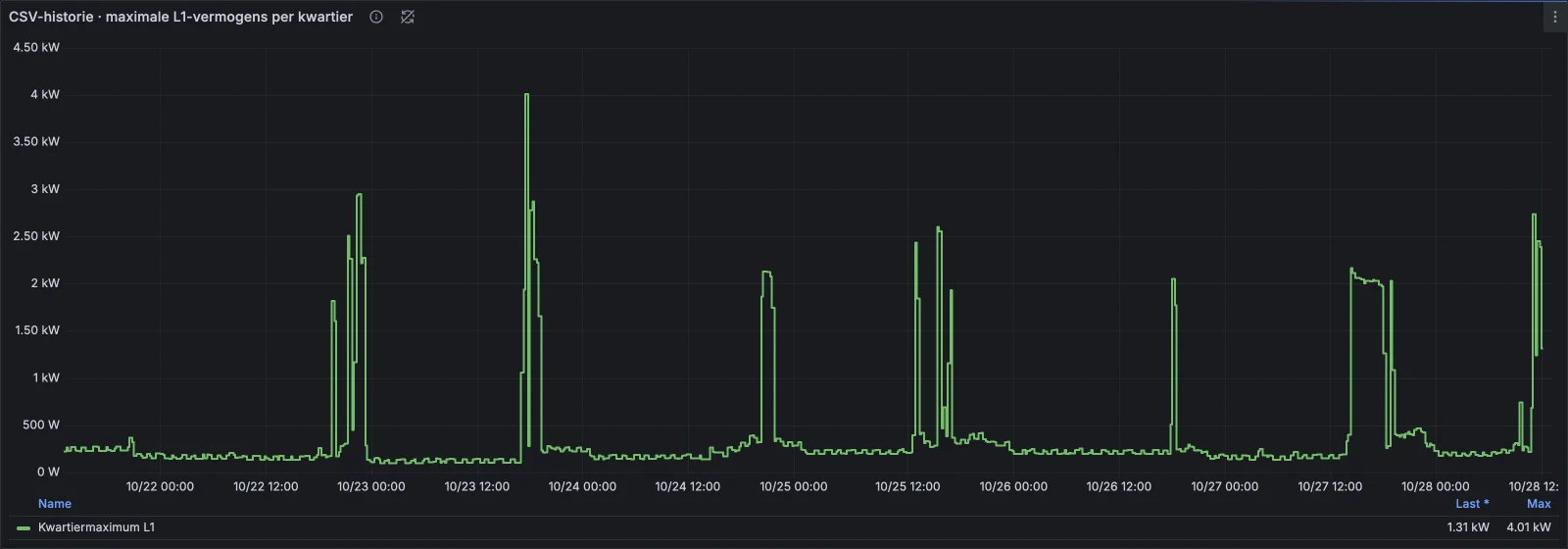Click the x-axis label 10/23 12:00

(477, 486)
